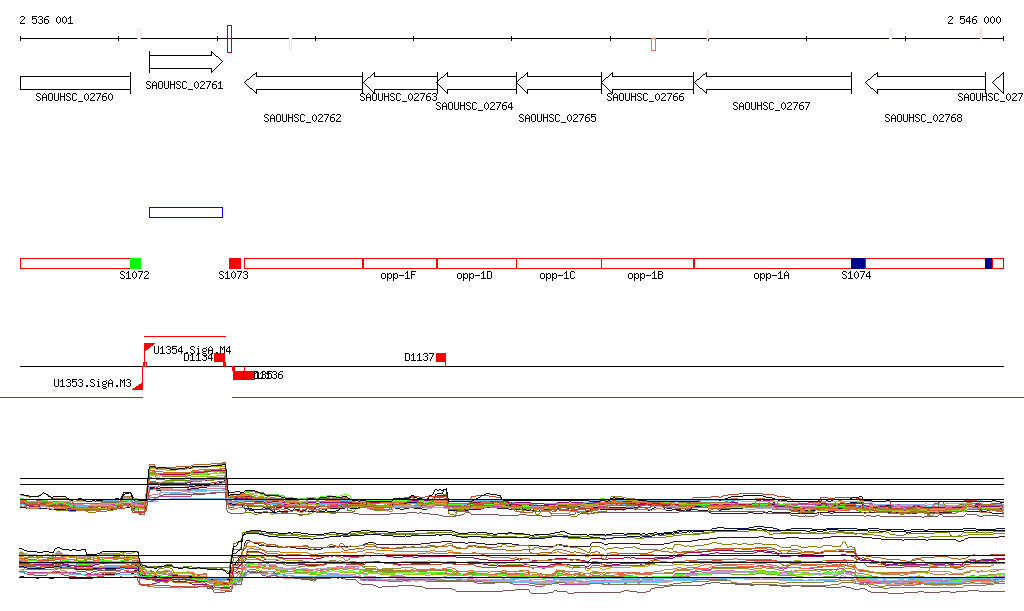This screenshot has height=611, width=1024.
Task: Click the SAOUHSC_02768 gene arrow
Action: (x=924, y=83)
